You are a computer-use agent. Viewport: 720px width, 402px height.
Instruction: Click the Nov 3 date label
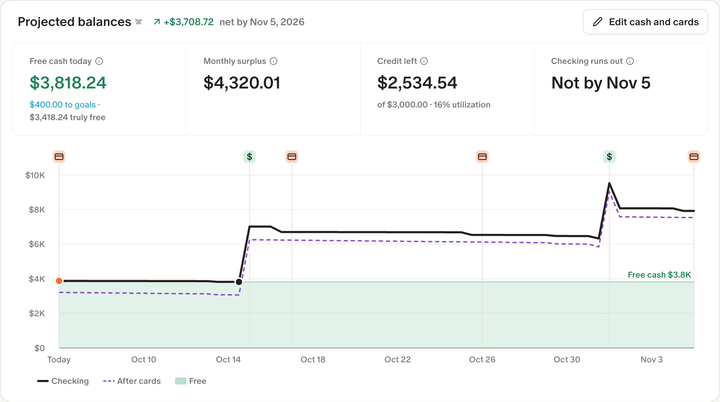(652, 359)
